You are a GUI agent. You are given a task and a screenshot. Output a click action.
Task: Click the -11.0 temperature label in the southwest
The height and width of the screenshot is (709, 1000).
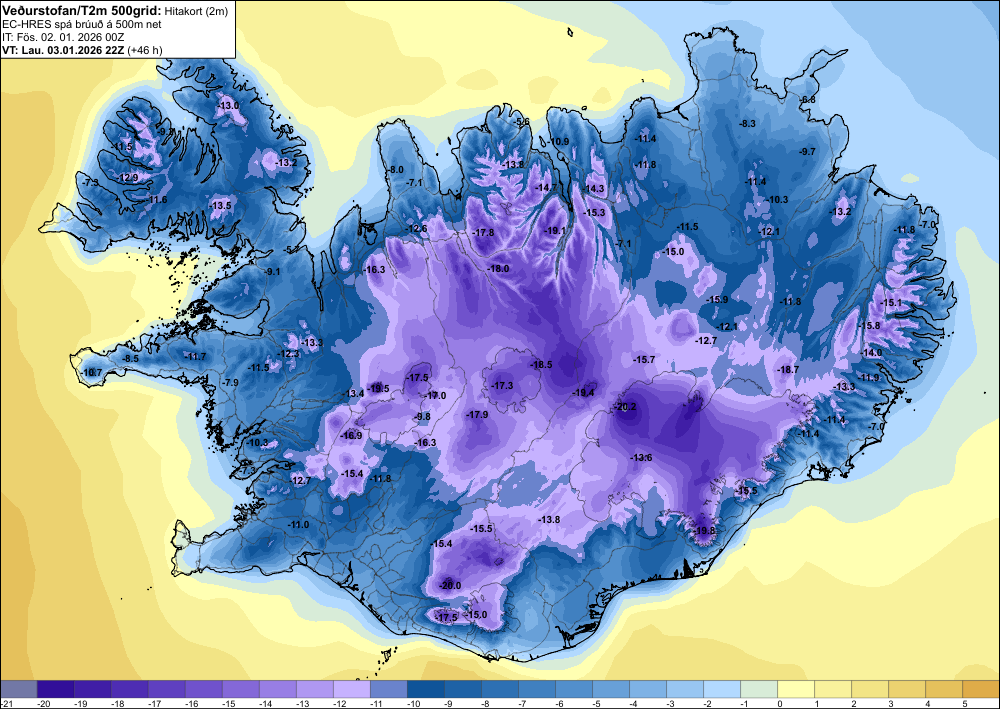[x=298, y=525]
